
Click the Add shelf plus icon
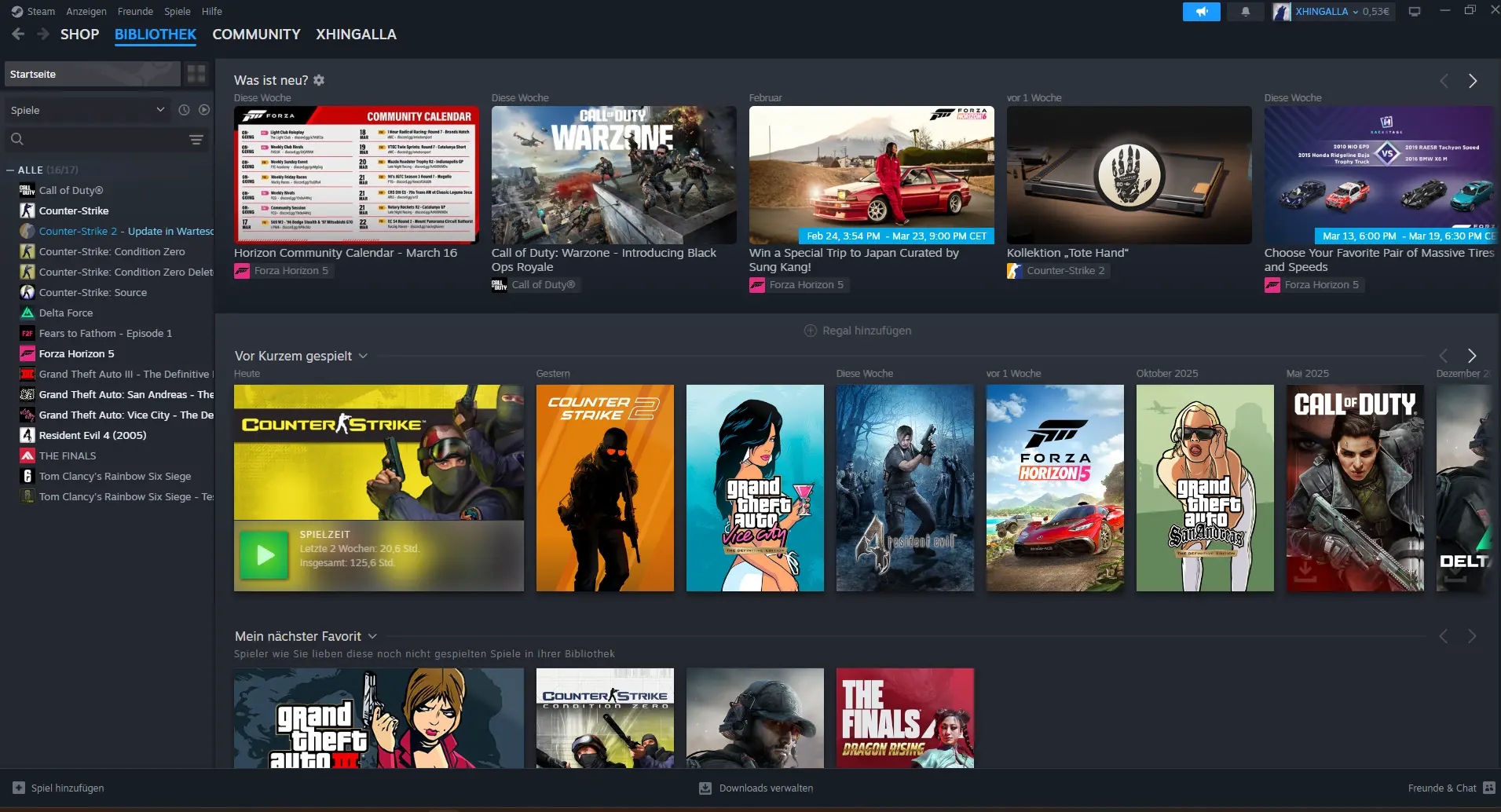coord(811,331)
